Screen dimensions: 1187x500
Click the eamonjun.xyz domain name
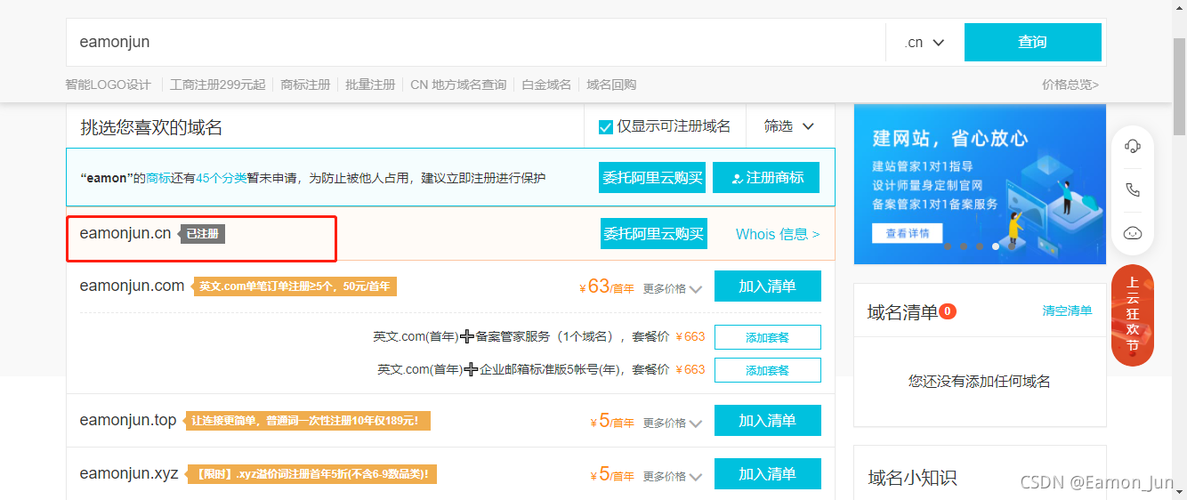129,473
